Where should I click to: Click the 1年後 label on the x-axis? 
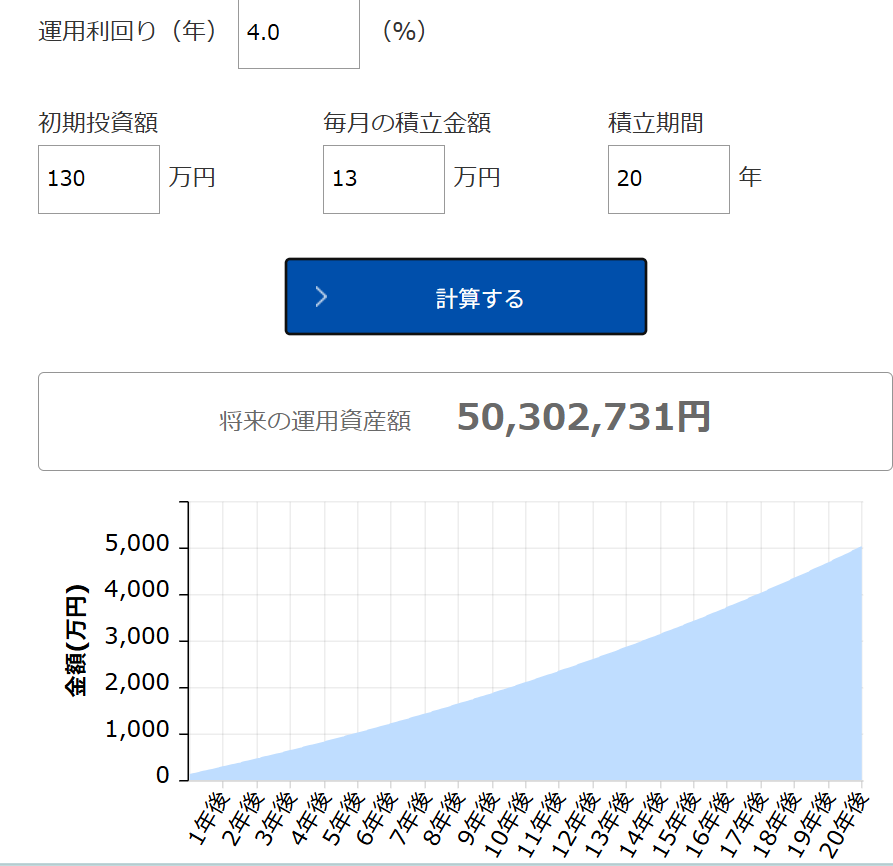208,818
